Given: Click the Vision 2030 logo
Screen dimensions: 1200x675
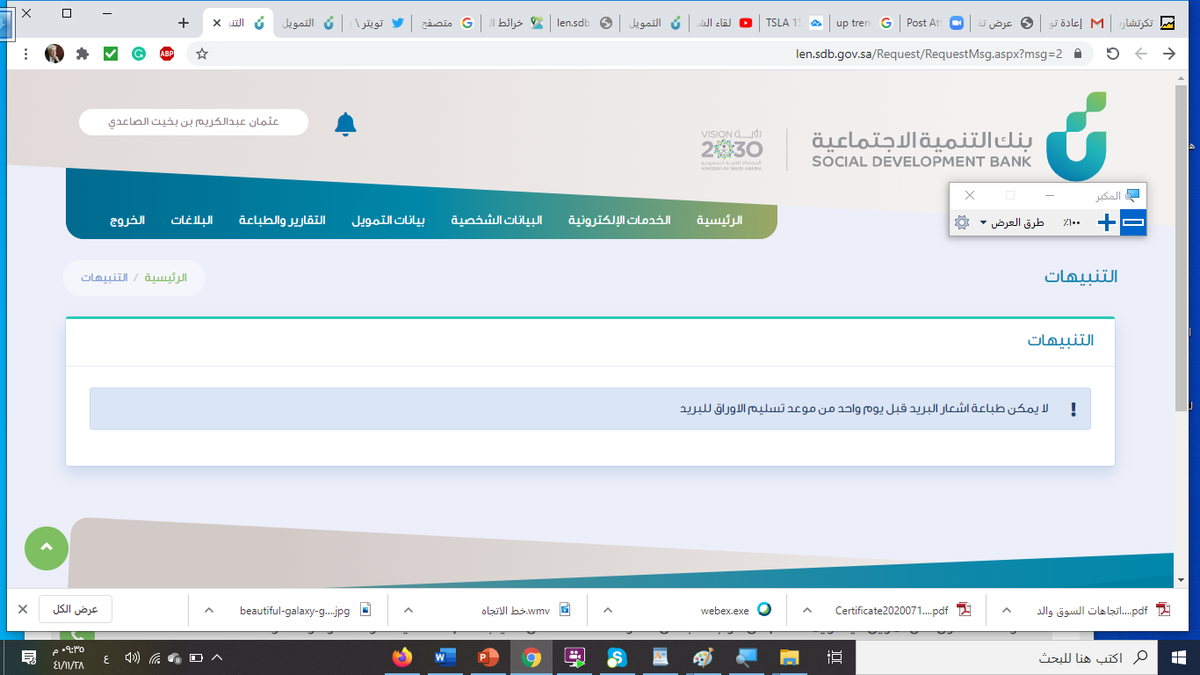Looking at the screenshot, I should [x=732, y=148].
